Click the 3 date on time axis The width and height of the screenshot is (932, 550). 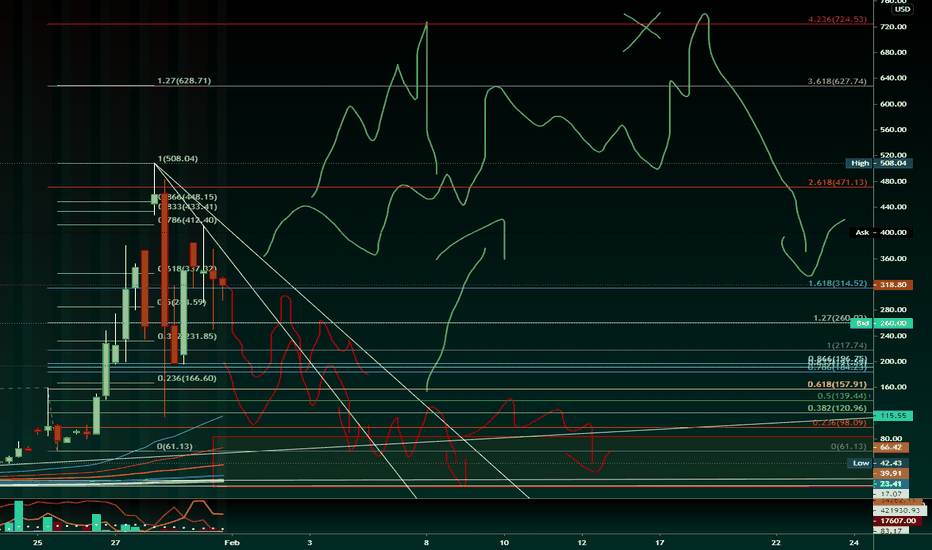(x=310, y=542)
